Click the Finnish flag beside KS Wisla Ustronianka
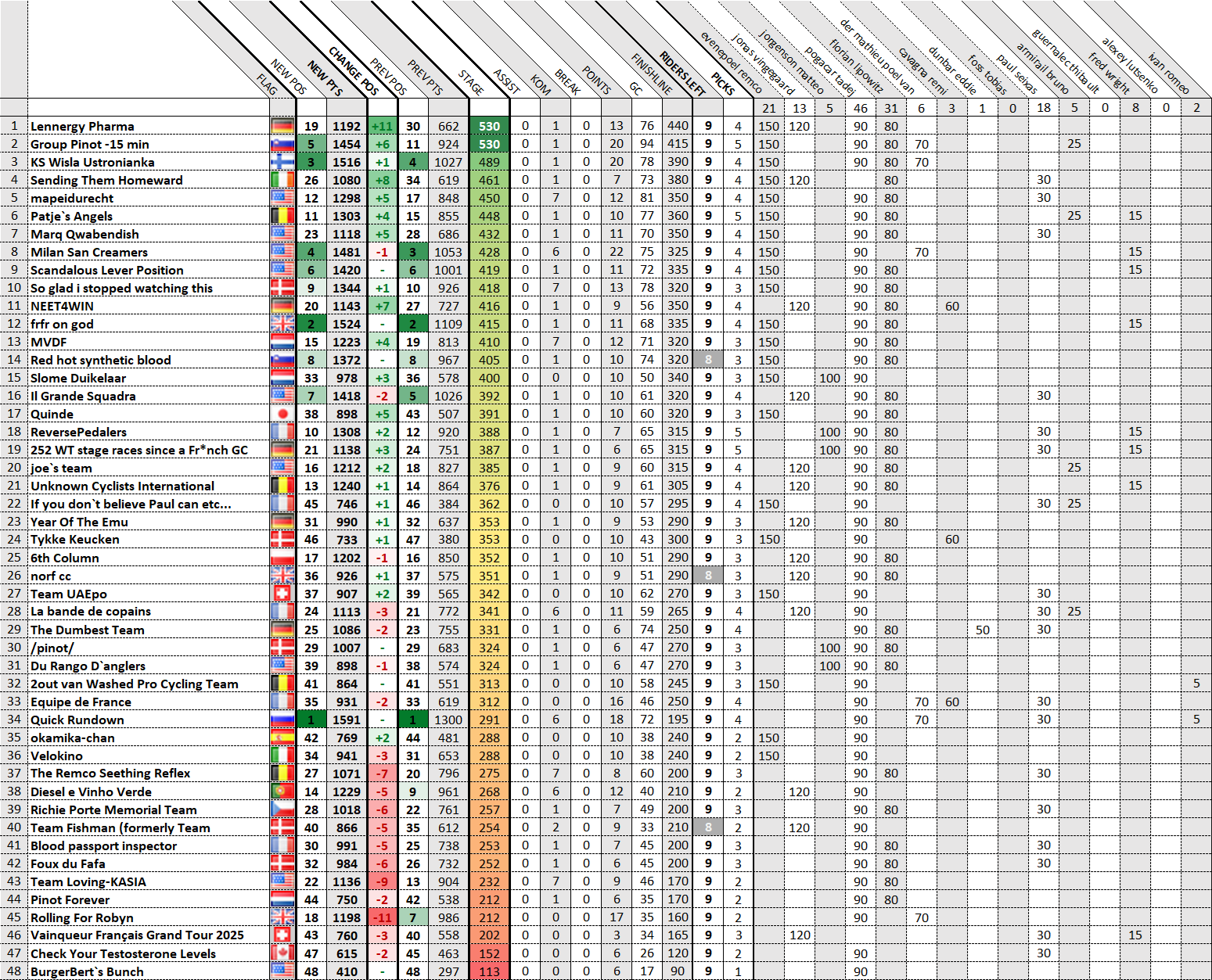 [x=282, y=162]
